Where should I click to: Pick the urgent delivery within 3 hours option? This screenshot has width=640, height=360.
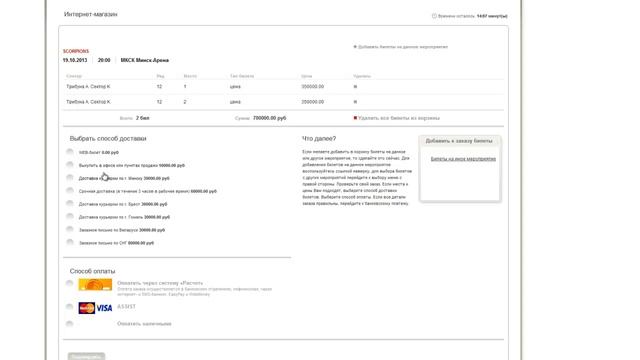click(x=70, y=191)
